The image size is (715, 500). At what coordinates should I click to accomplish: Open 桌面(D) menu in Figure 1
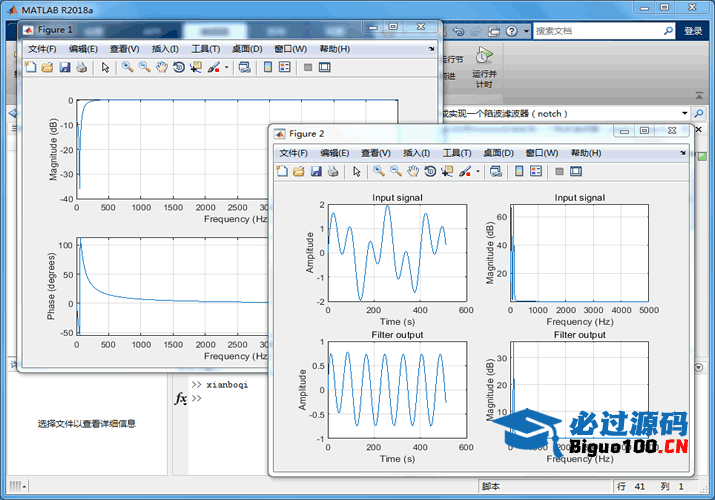pyautogui.click(x=247, y=49)
